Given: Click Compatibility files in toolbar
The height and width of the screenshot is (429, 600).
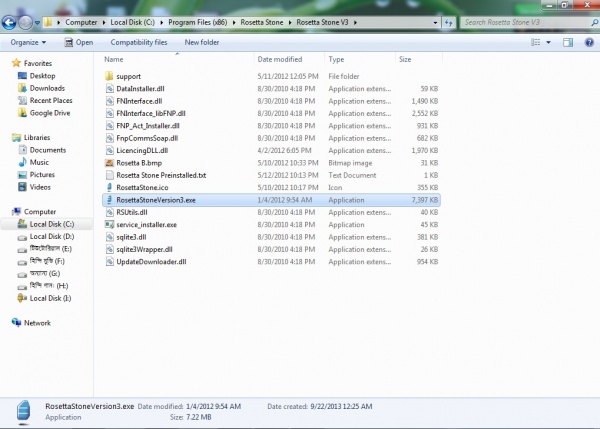Looking at the screenshot, I should pyautogui.click(x=139, y=42).
